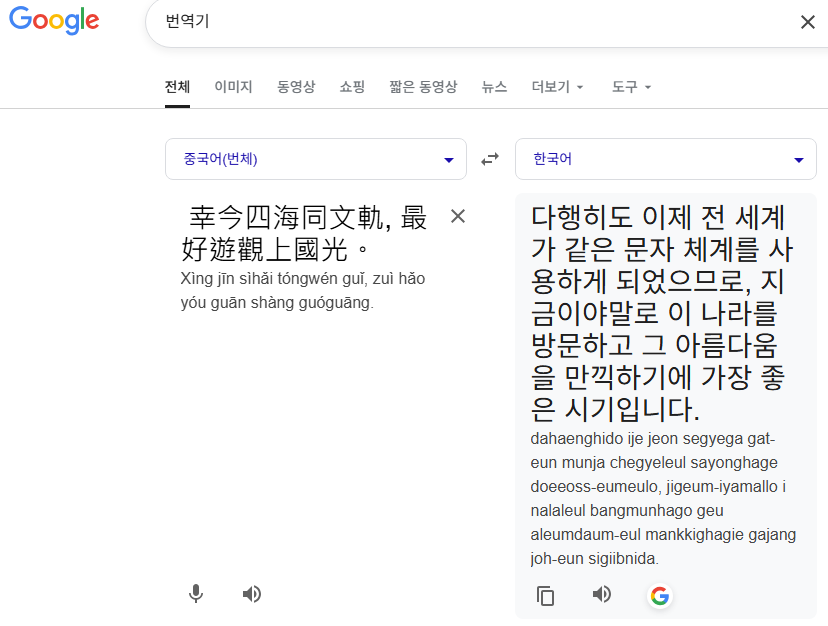The image size is (828, 626).
Task: Click the pinyin text Xìng jīn sìhǎi
Action: (303, 291)
